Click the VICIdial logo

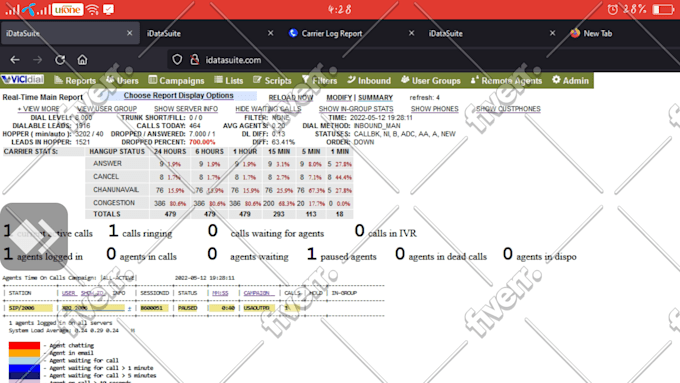point(23,80)
